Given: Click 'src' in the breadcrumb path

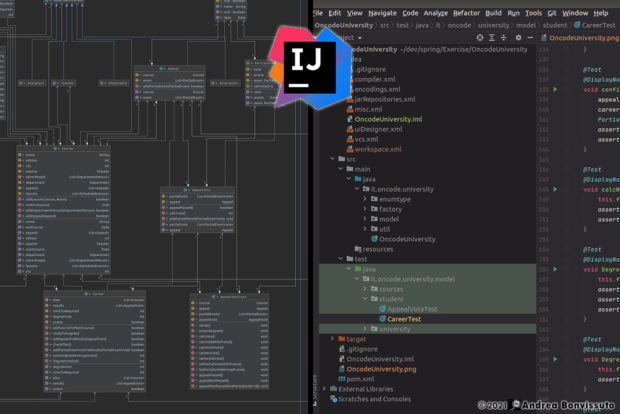Looking at the screenshot, I should [x=384, y=25].
